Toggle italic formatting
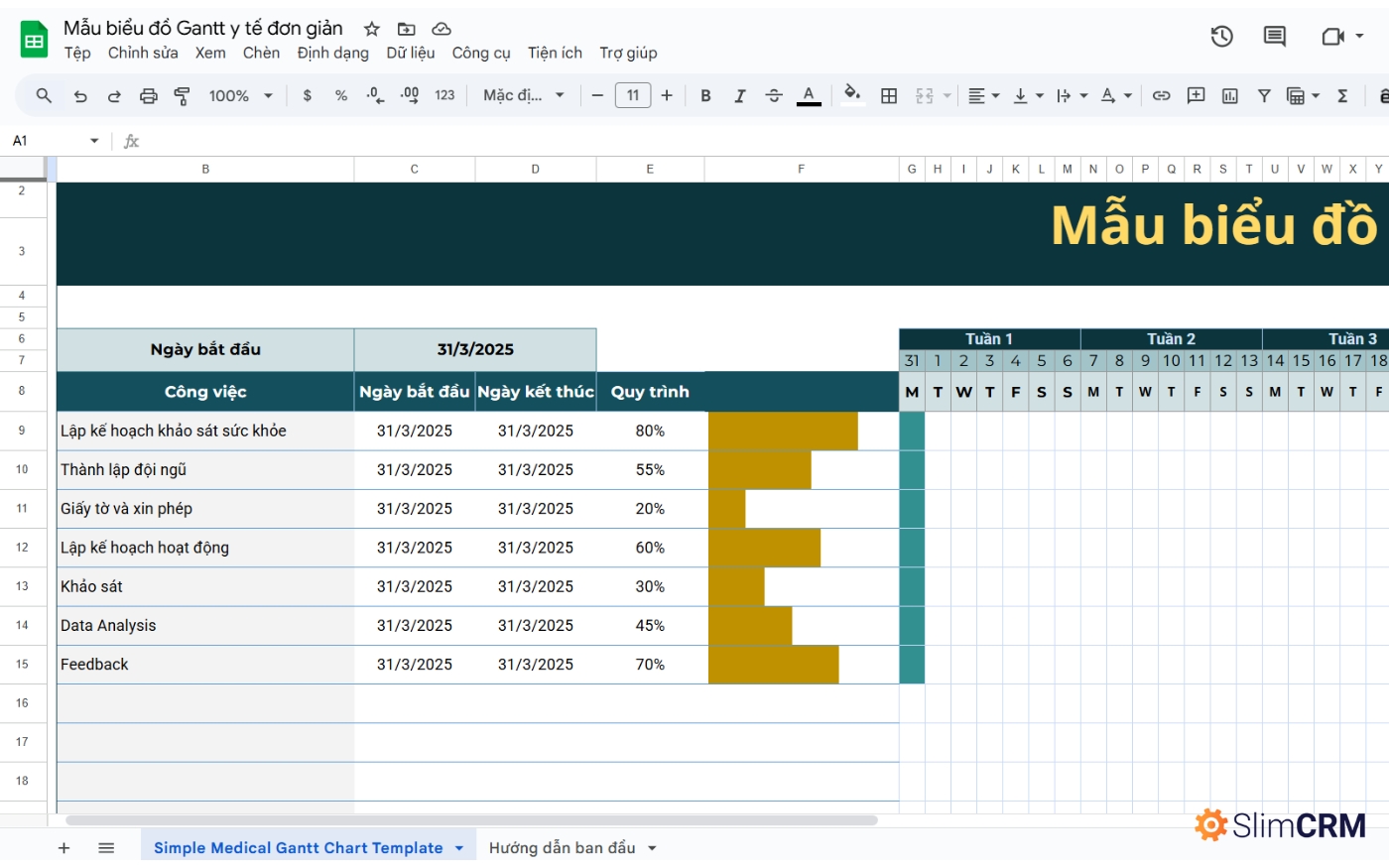 tap(739, 95)
